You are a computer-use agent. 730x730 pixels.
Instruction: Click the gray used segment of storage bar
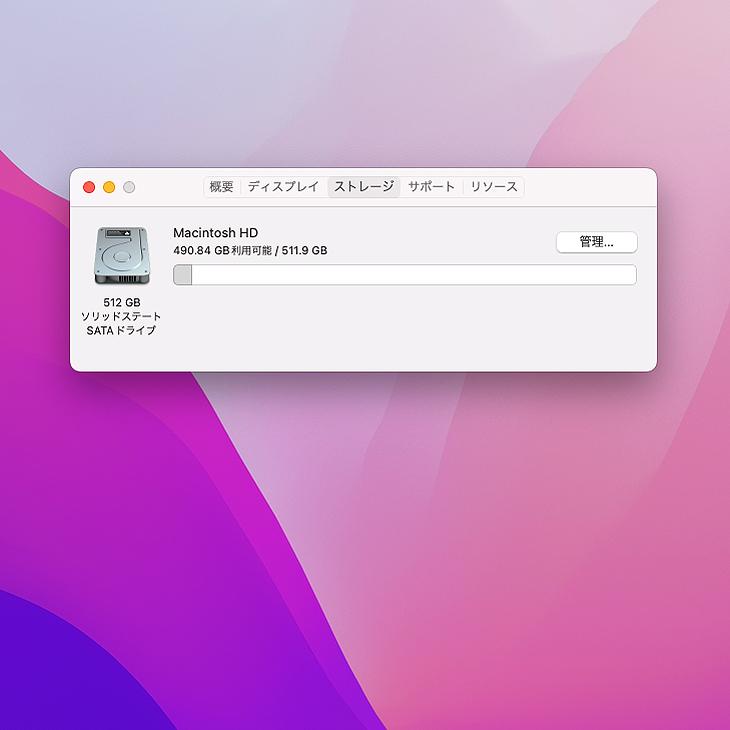click(x=183, y=275)
